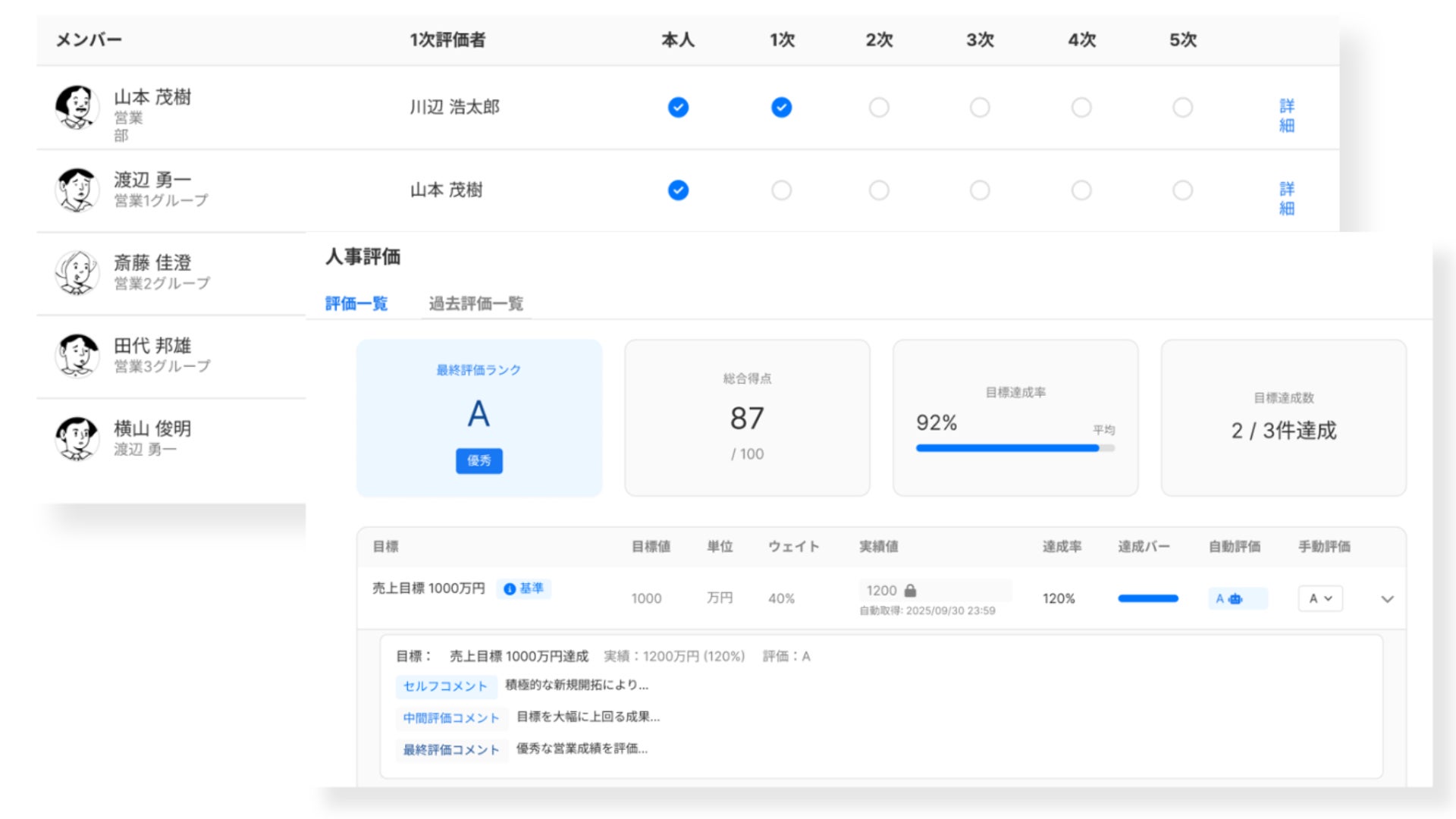Select 1次 radio circle for 渡辺 勇一
This screenshot has width=1456, height=819.
[781, 190]
